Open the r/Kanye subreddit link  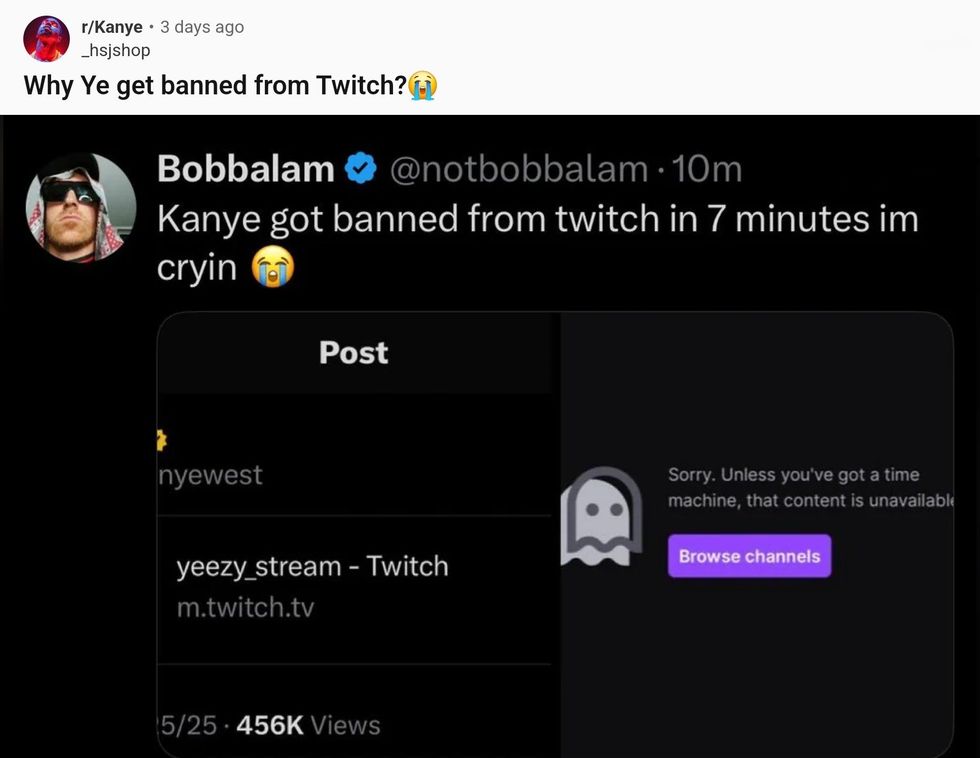click(x=111, y=27)
